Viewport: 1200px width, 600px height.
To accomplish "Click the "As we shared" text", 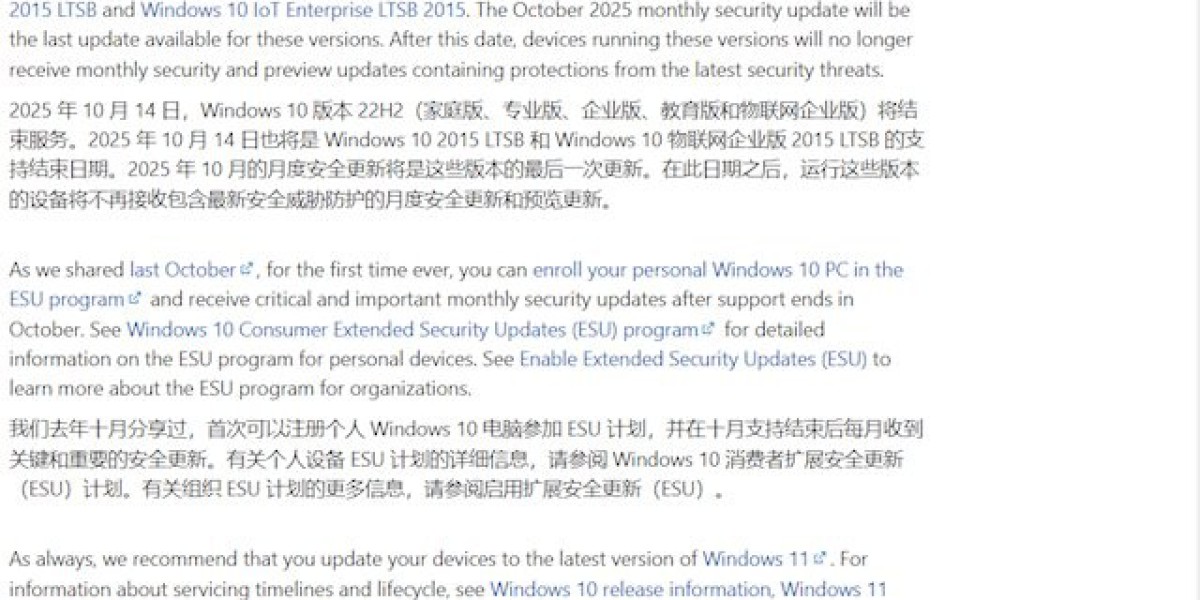I will [67, 270].
